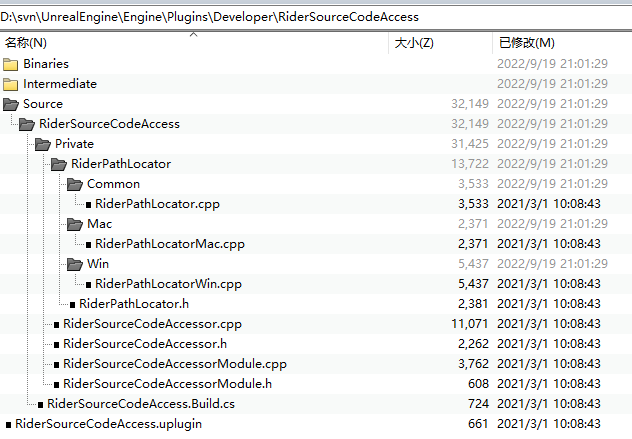Select the RiderPathLocator folder name
This screenshot has height=439, width=632.
121,164
